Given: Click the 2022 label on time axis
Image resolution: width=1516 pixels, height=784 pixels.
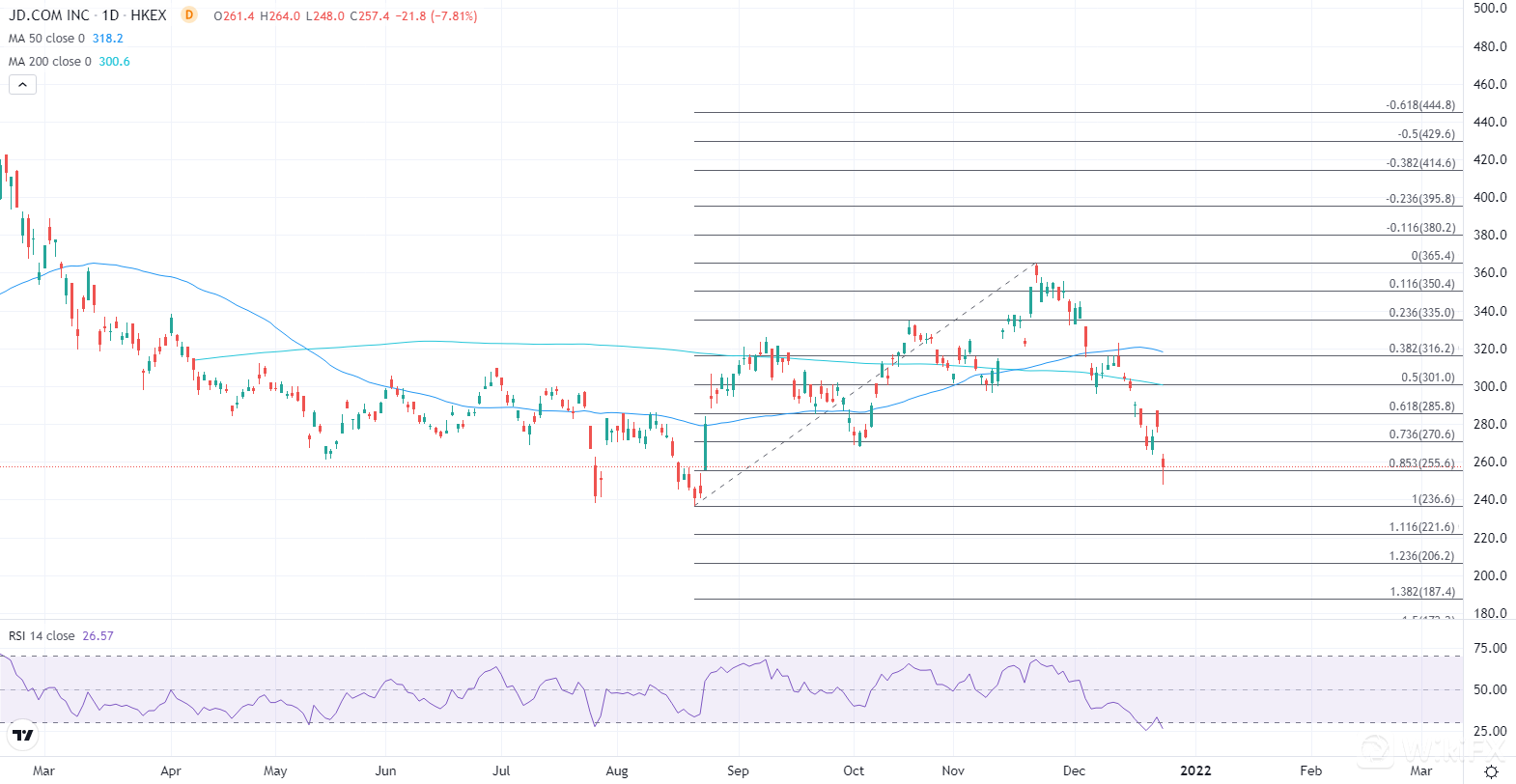Looking at the screenshot, I should pos(1195,770).
